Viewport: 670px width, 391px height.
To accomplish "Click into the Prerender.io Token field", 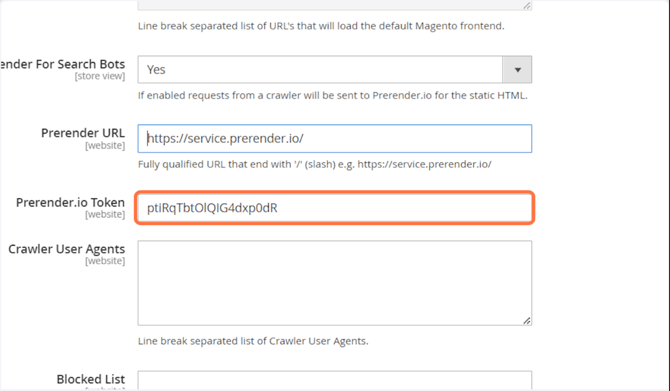I will 335,208.
